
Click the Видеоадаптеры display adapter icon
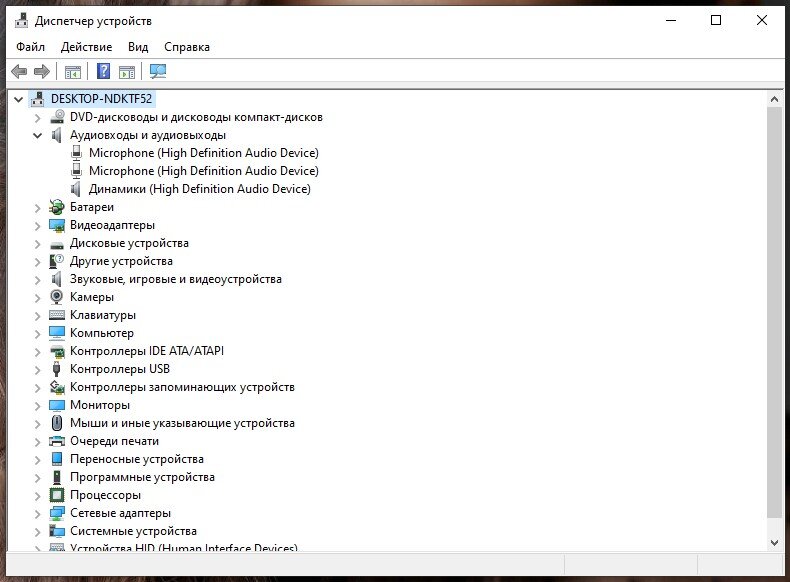tap(57, 225)
